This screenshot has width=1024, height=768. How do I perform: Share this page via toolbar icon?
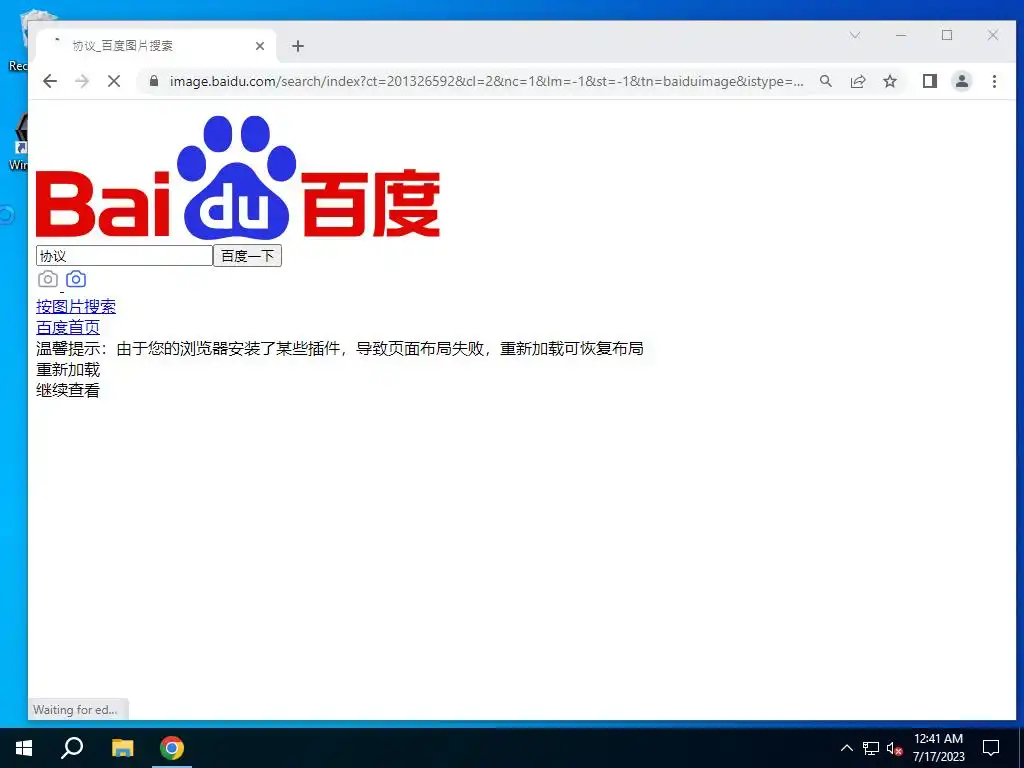(858, 81)
